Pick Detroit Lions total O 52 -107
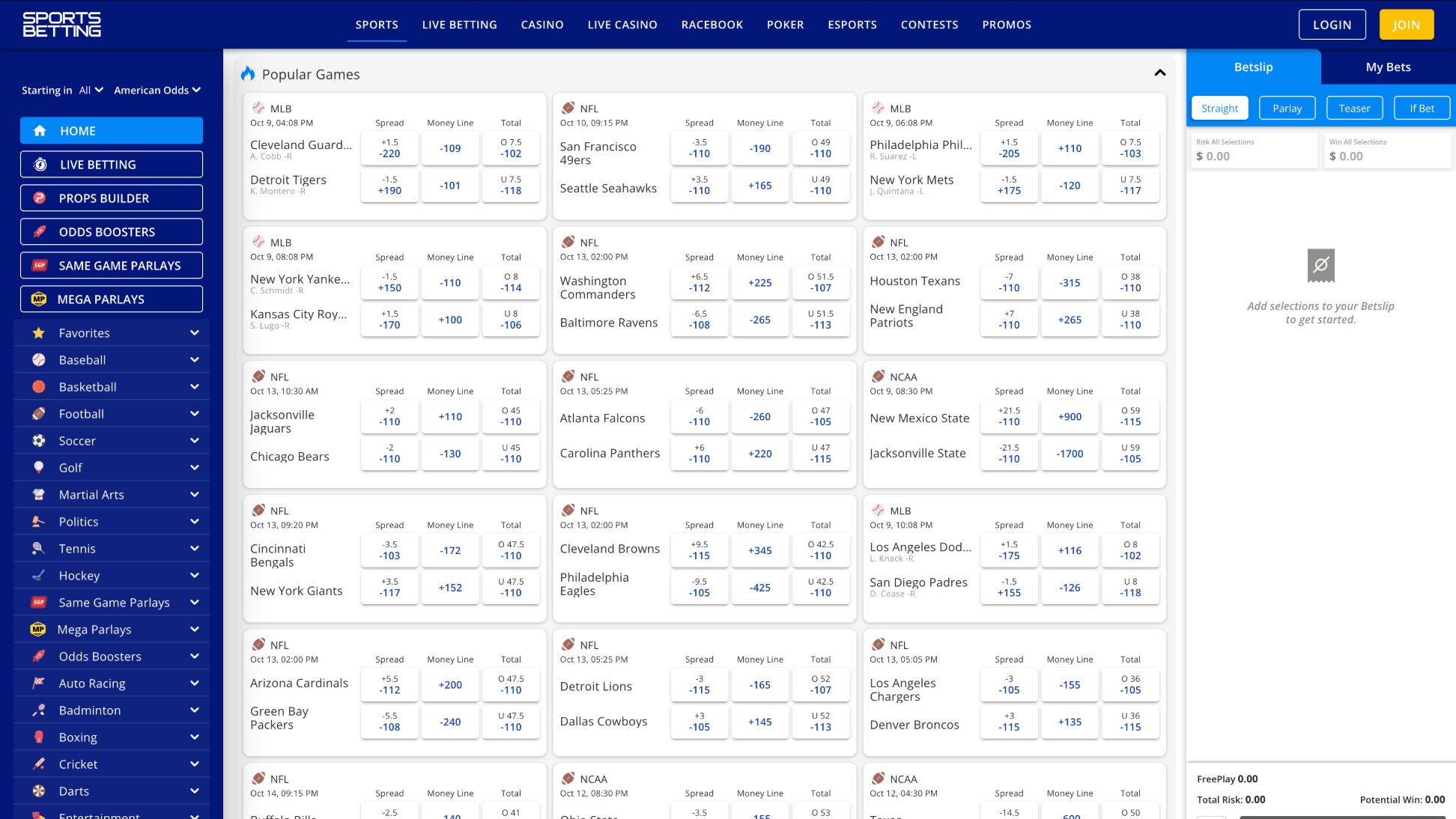The height and width of the screenshot is (819, 1456). (x=821, y=685)
